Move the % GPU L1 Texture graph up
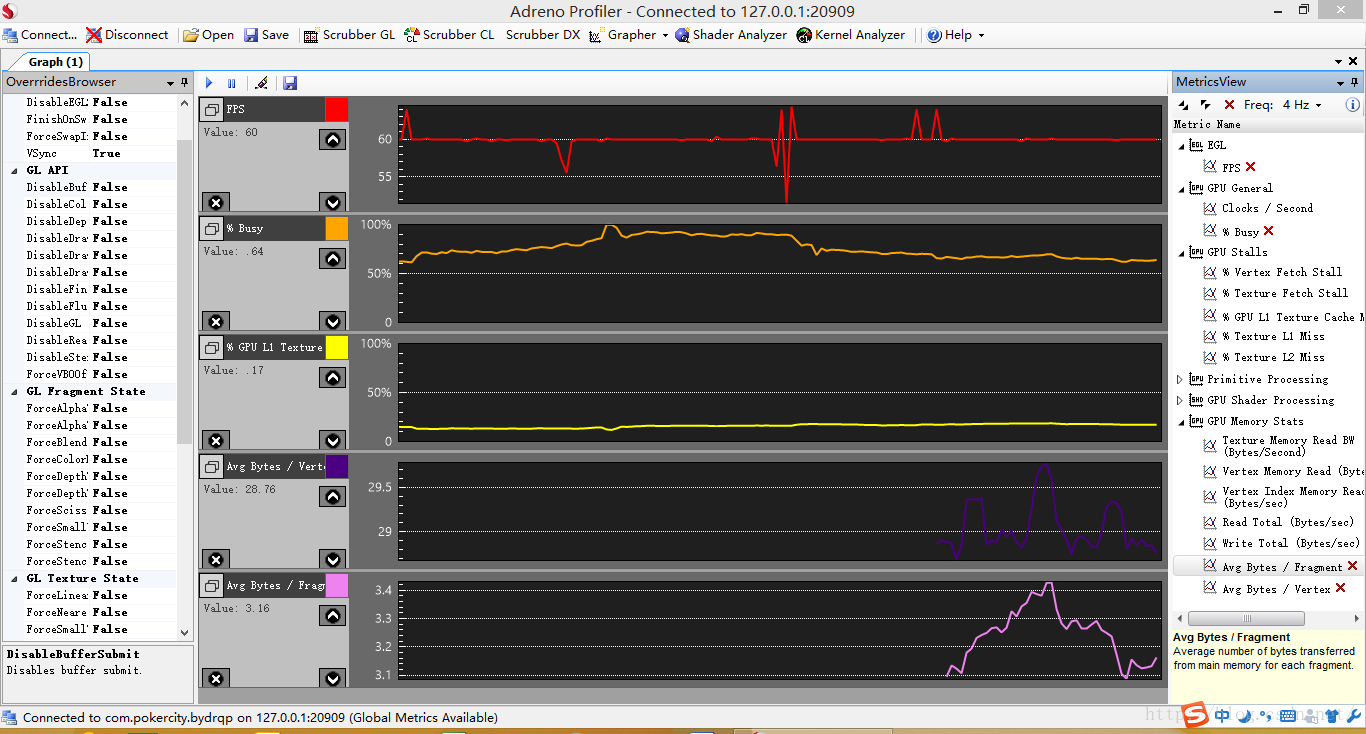The height and width of the screenshot is (734, 1366). coord(333,378)
